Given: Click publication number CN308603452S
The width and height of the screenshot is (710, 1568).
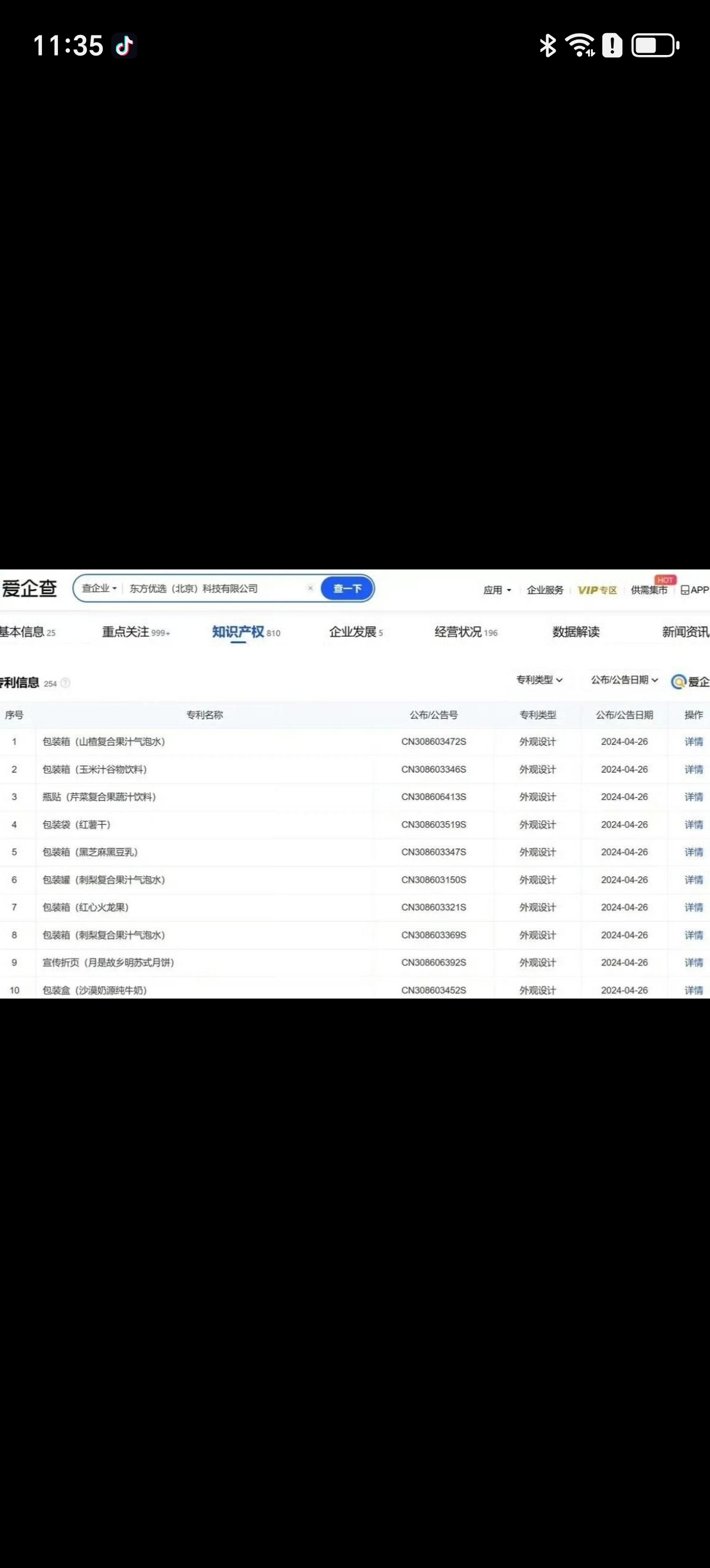Looking at the screenshot, I should [x=434, y=990].
